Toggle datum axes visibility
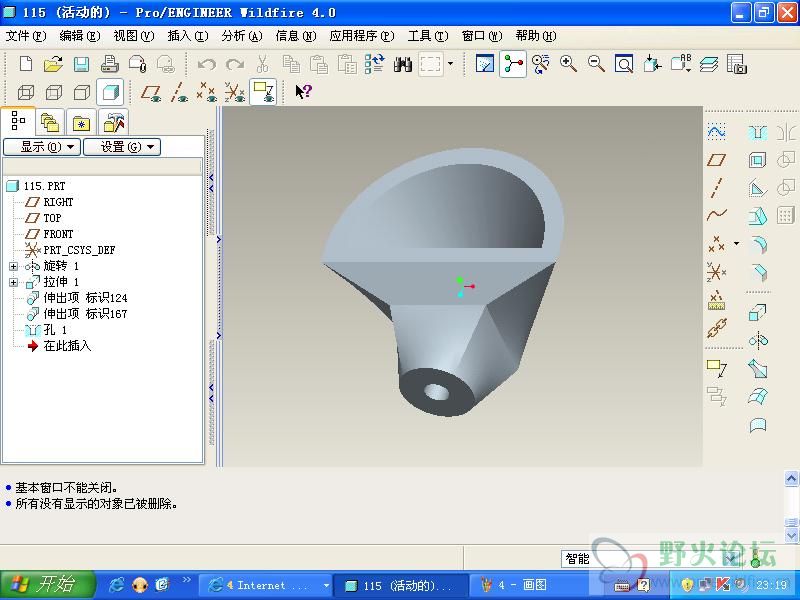 (x=179, y=92)
